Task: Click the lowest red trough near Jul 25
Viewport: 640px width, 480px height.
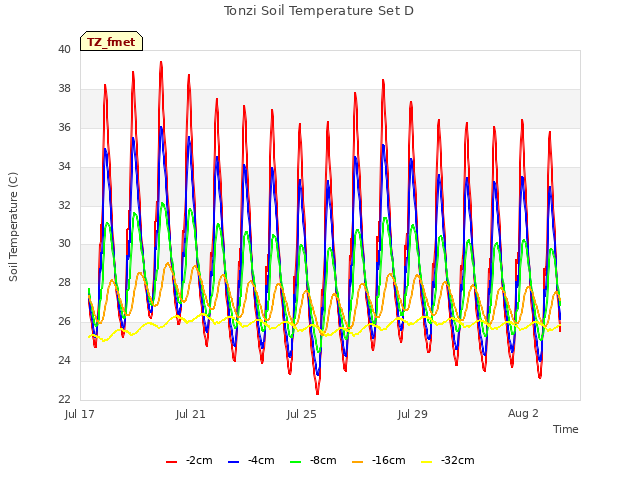Action: click(x=318, y=393)
